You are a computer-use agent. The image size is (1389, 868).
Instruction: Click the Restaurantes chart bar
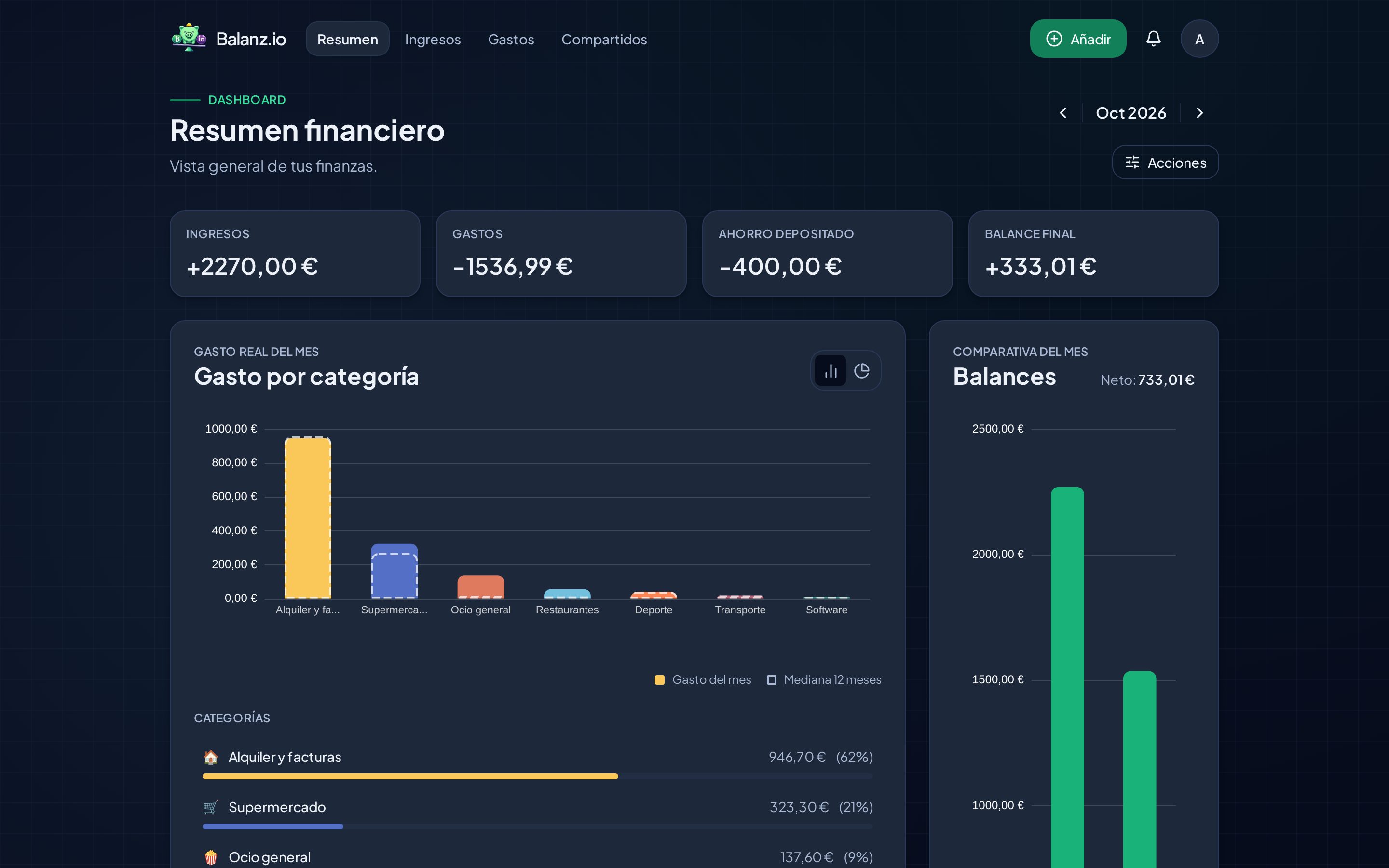(567, 594)
